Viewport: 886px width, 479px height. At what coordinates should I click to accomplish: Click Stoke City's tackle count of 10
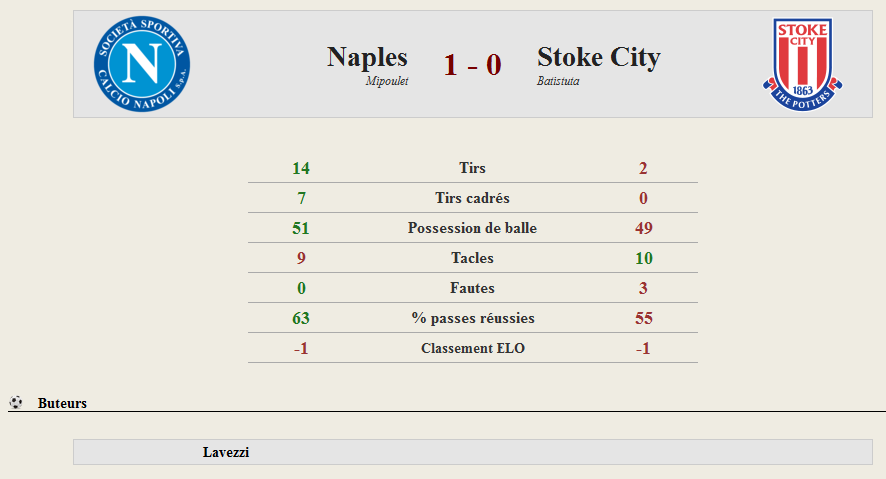pyautogui.click(x=644, y=258)
